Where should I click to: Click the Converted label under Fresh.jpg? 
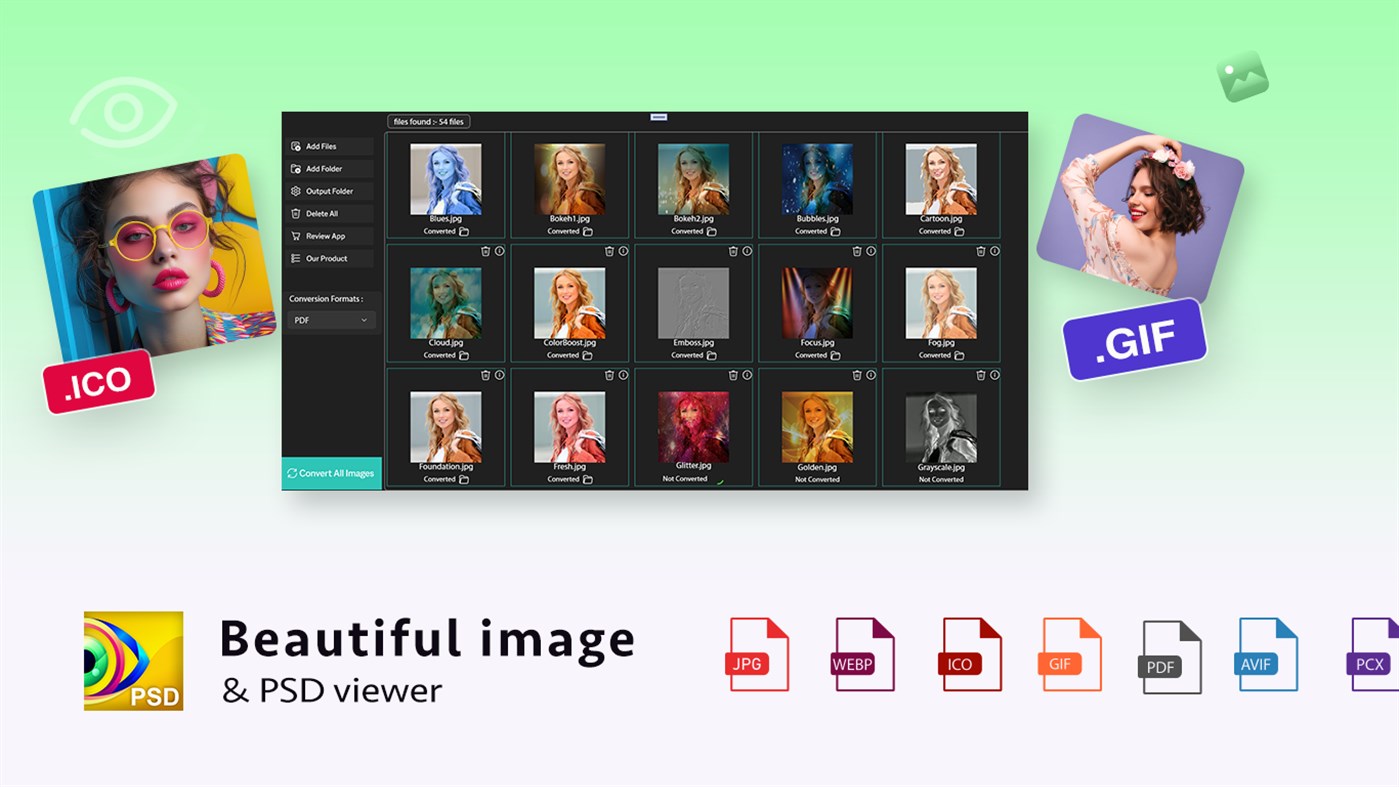tap(564, 478)
